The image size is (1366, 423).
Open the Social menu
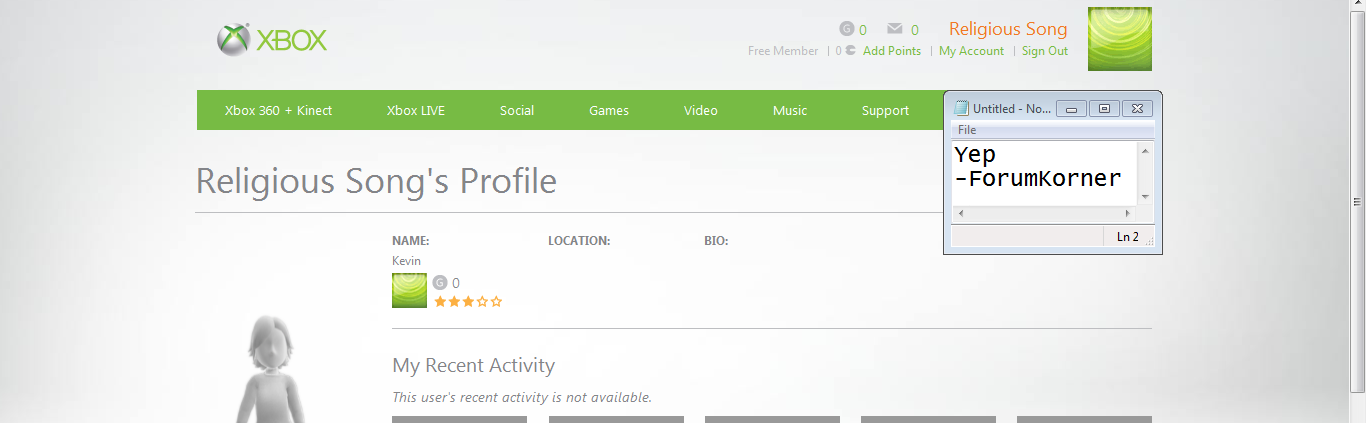point(517,110)
